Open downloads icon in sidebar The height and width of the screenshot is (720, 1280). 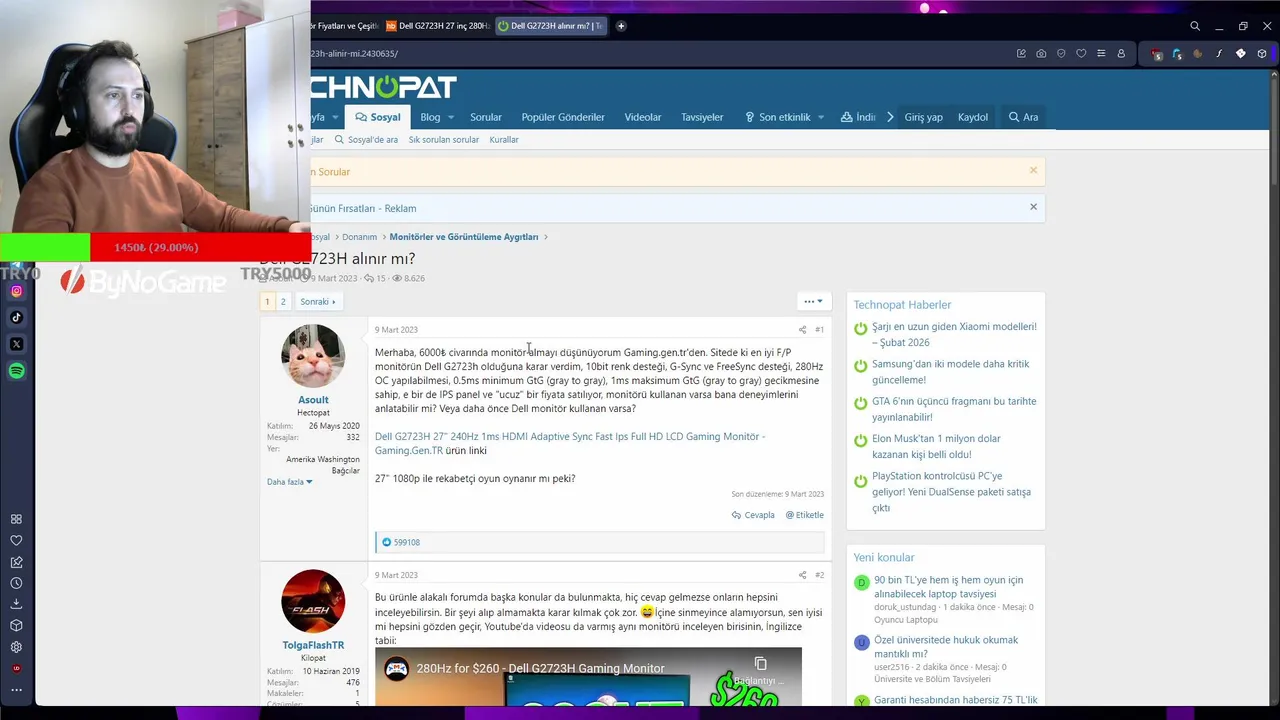click(16, 604)
